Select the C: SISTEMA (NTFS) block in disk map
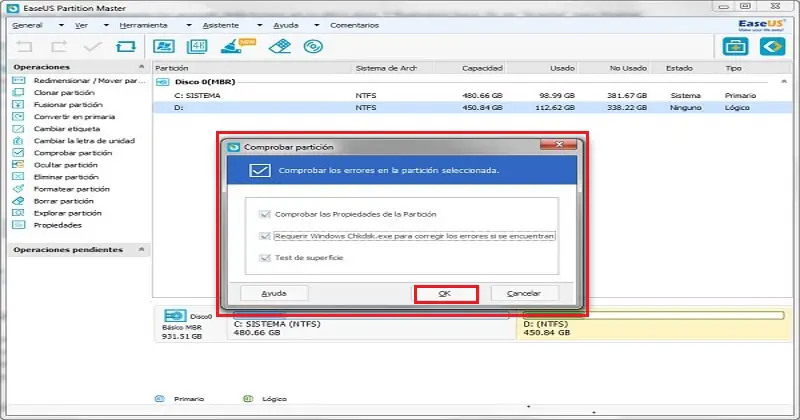800x420 pixels. pyautogui.click(x=372, y=326)
